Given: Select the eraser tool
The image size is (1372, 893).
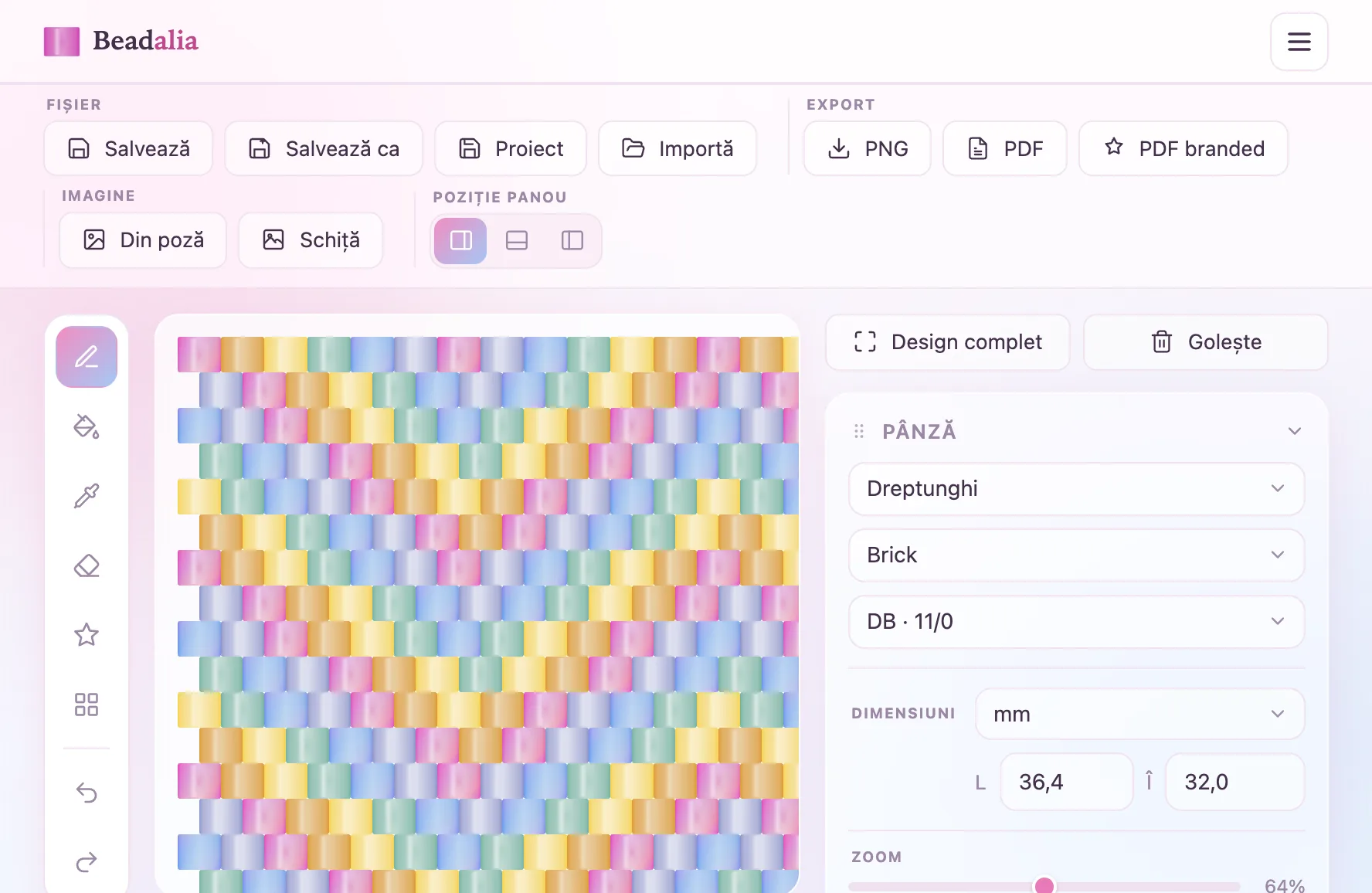Looking at the screenshot, I should [87, 565].
